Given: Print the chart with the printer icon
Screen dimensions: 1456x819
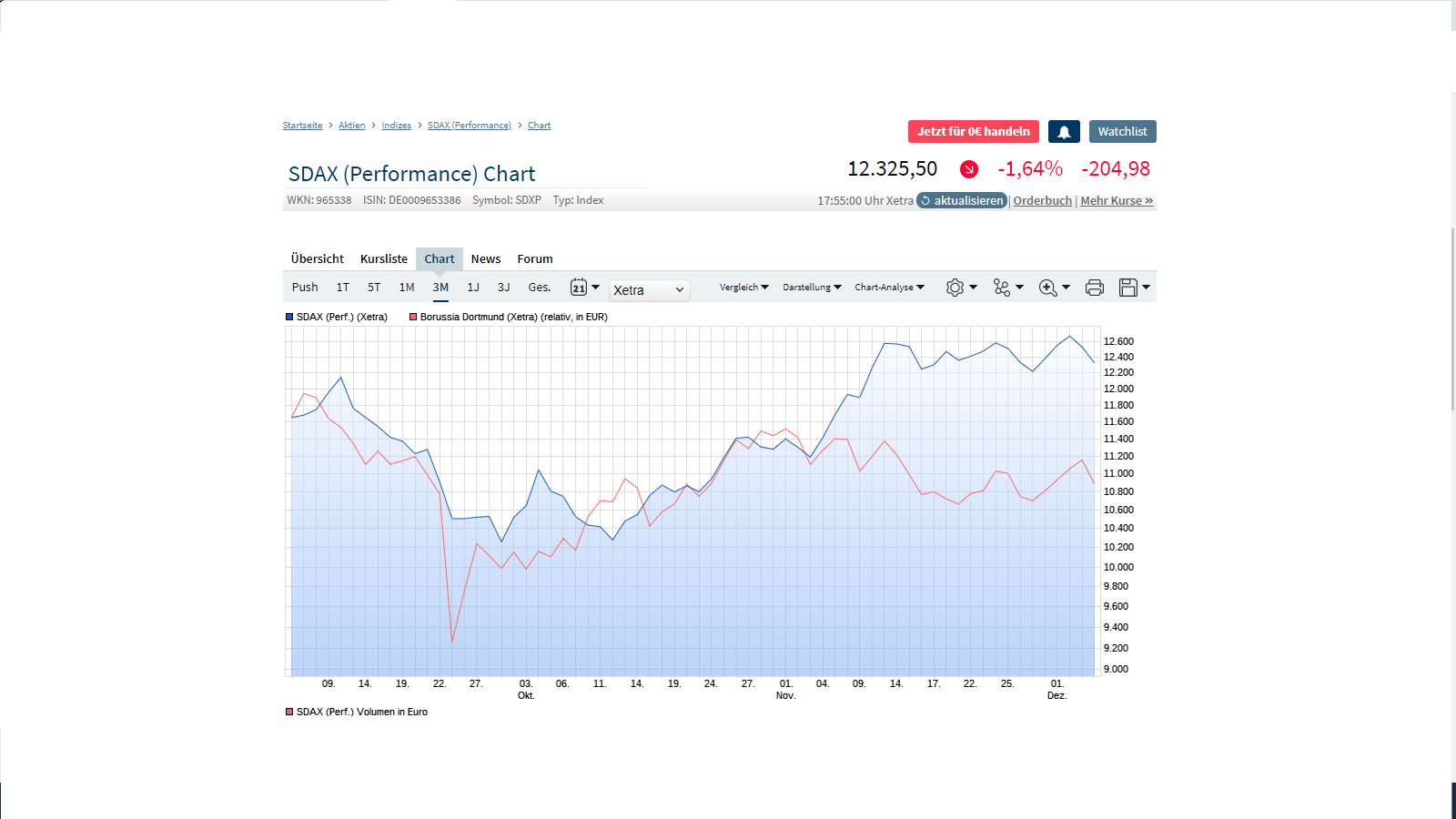Looking at the screenshot, I should point(1095,288).
